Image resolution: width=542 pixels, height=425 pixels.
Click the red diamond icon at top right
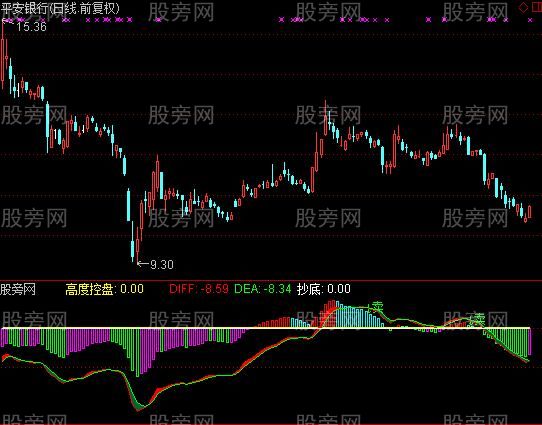point(524,7)
